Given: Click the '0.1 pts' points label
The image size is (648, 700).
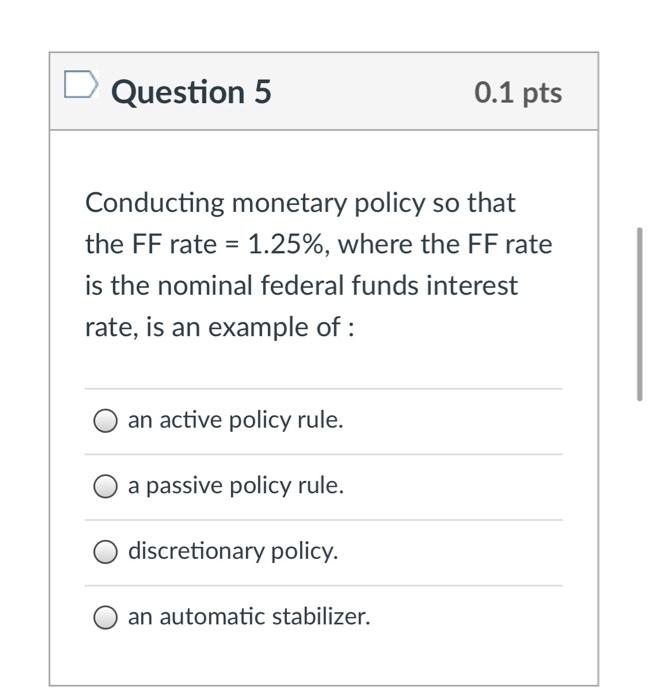Looking at the screenshot, I should [x=518, y=92].
